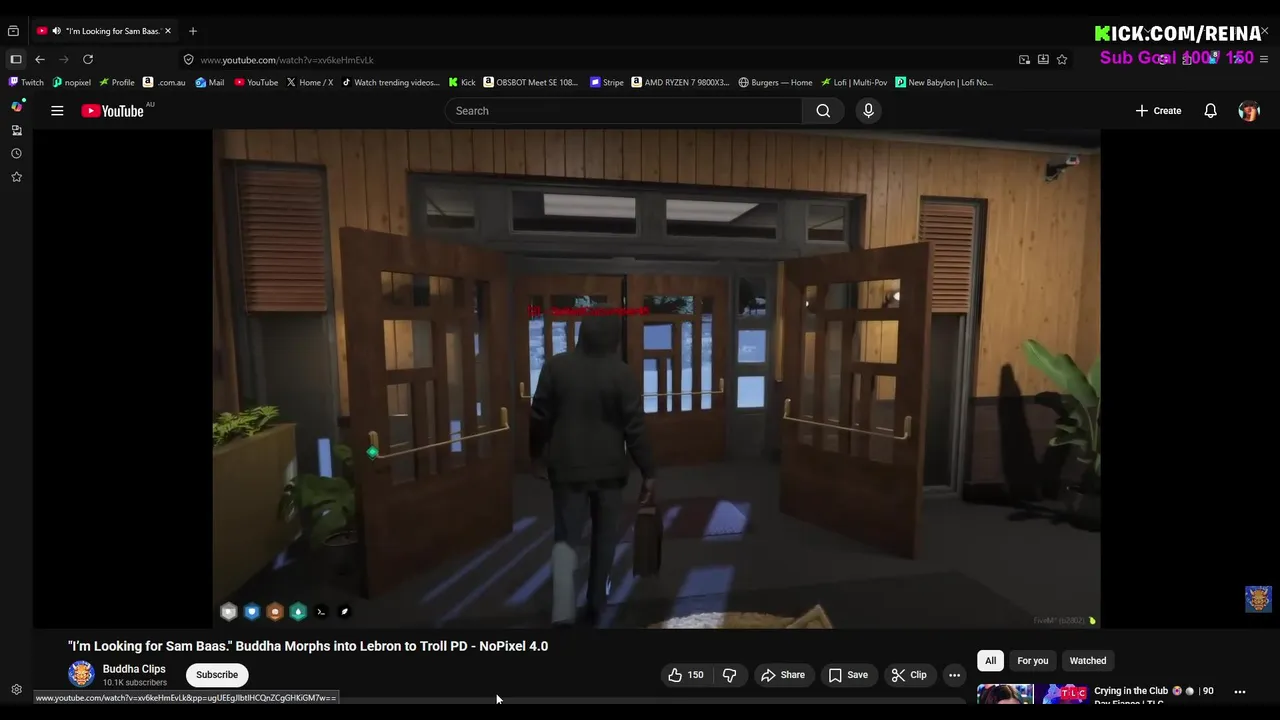Select the All recommendations chip
The image size is (1280, 720).
pyautogui.click(x=990, y=661)
